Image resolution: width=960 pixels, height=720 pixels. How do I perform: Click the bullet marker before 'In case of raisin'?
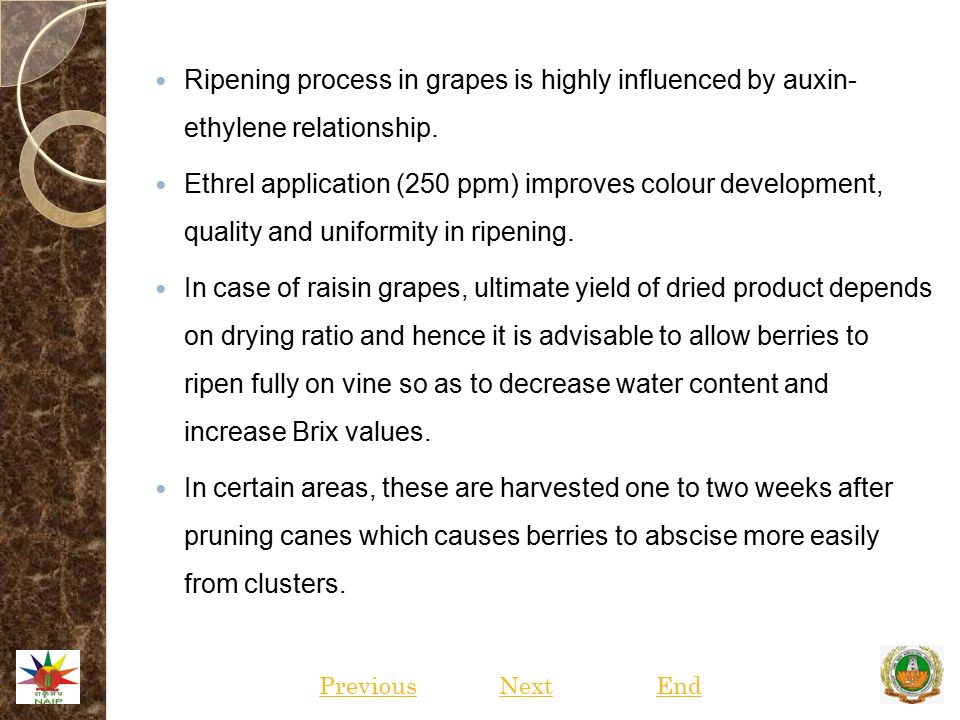pyautogui.click(x=161, y=288)
